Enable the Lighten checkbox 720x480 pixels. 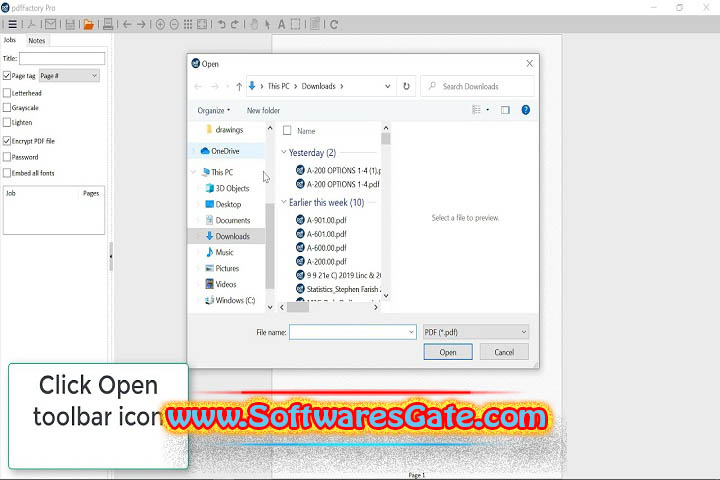pyautogui.click(x=7, y=123)
